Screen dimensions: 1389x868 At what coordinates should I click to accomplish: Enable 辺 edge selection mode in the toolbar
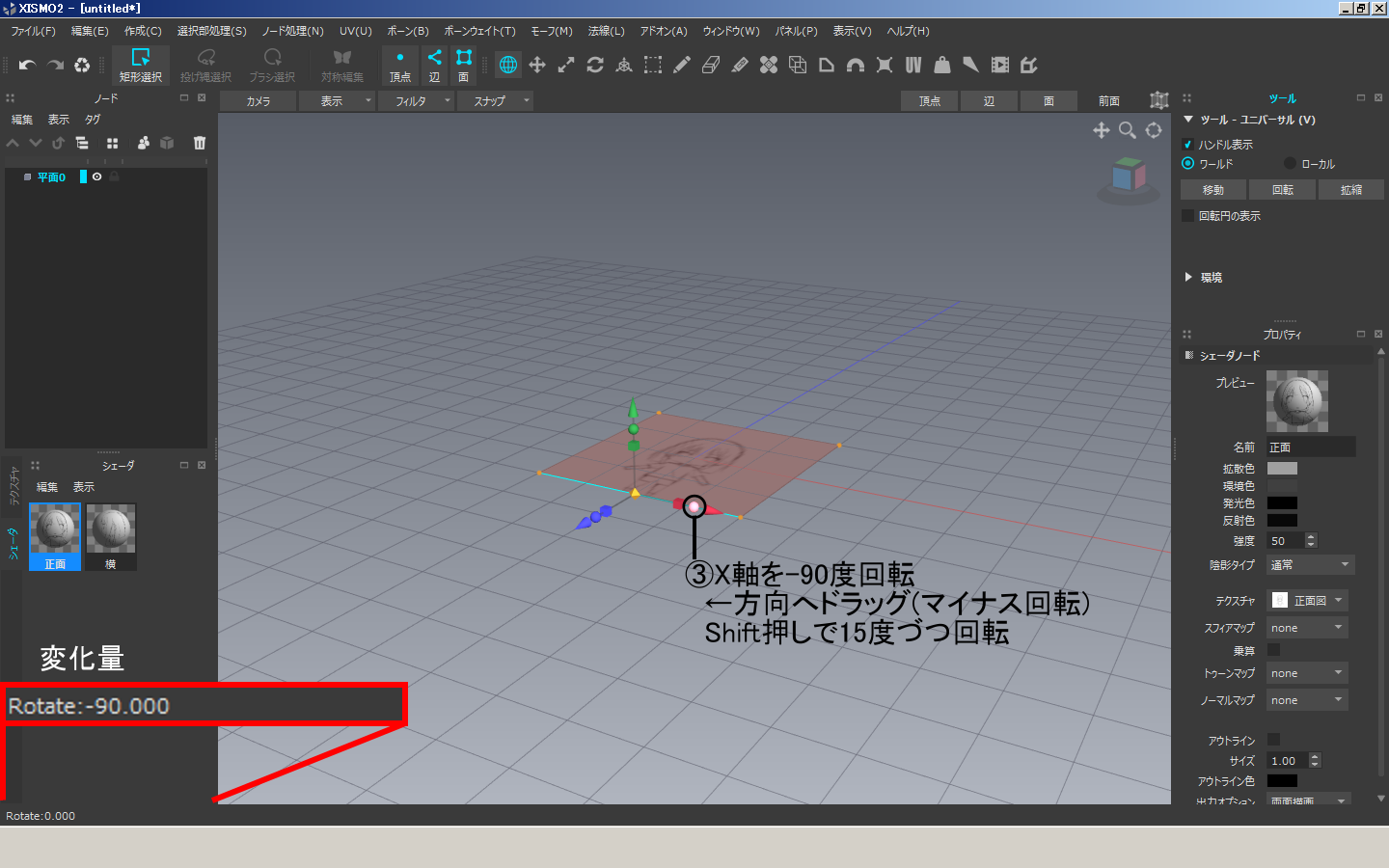point(434,66)
